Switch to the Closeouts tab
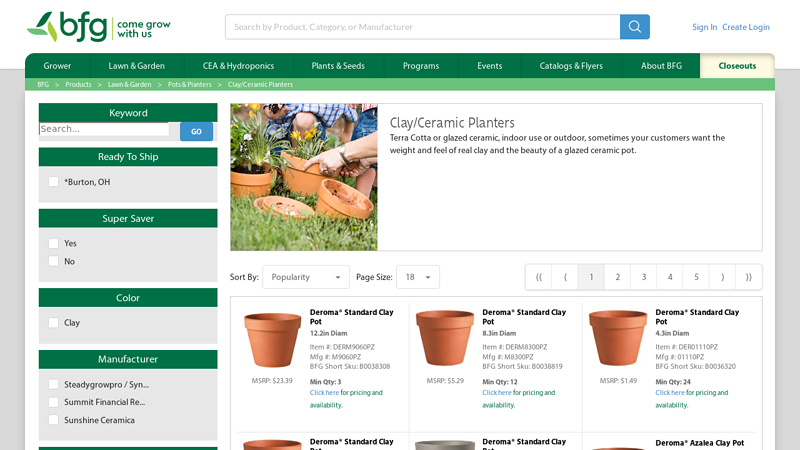This screenshot has width=800, height=450. 737,66
